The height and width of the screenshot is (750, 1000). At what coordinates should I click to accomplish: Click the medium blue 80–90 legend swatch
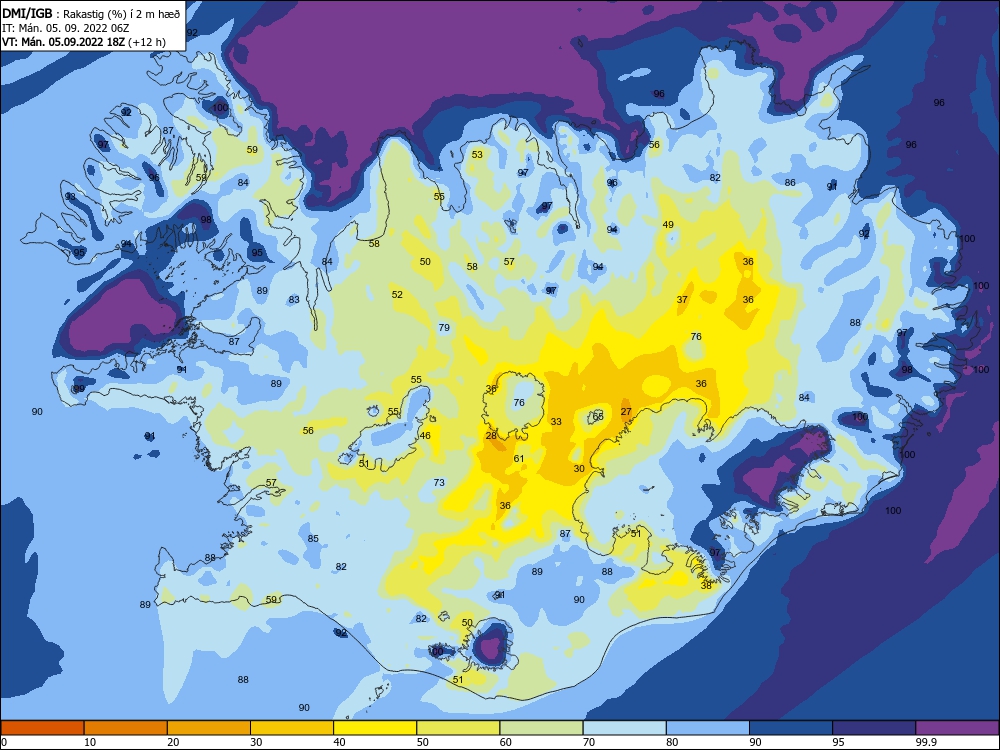tap(708, 728)
